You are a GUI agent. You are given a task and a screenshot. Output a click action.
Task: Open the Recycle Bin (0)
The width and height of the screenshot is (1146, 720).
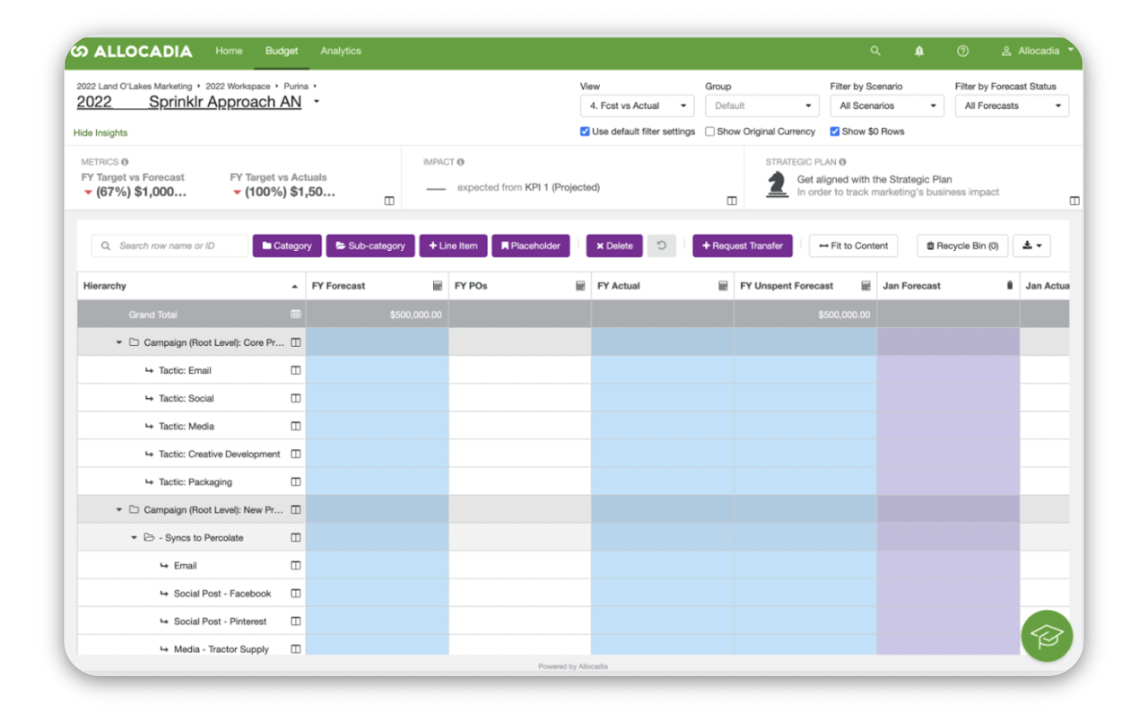click(x=963, y=246)
